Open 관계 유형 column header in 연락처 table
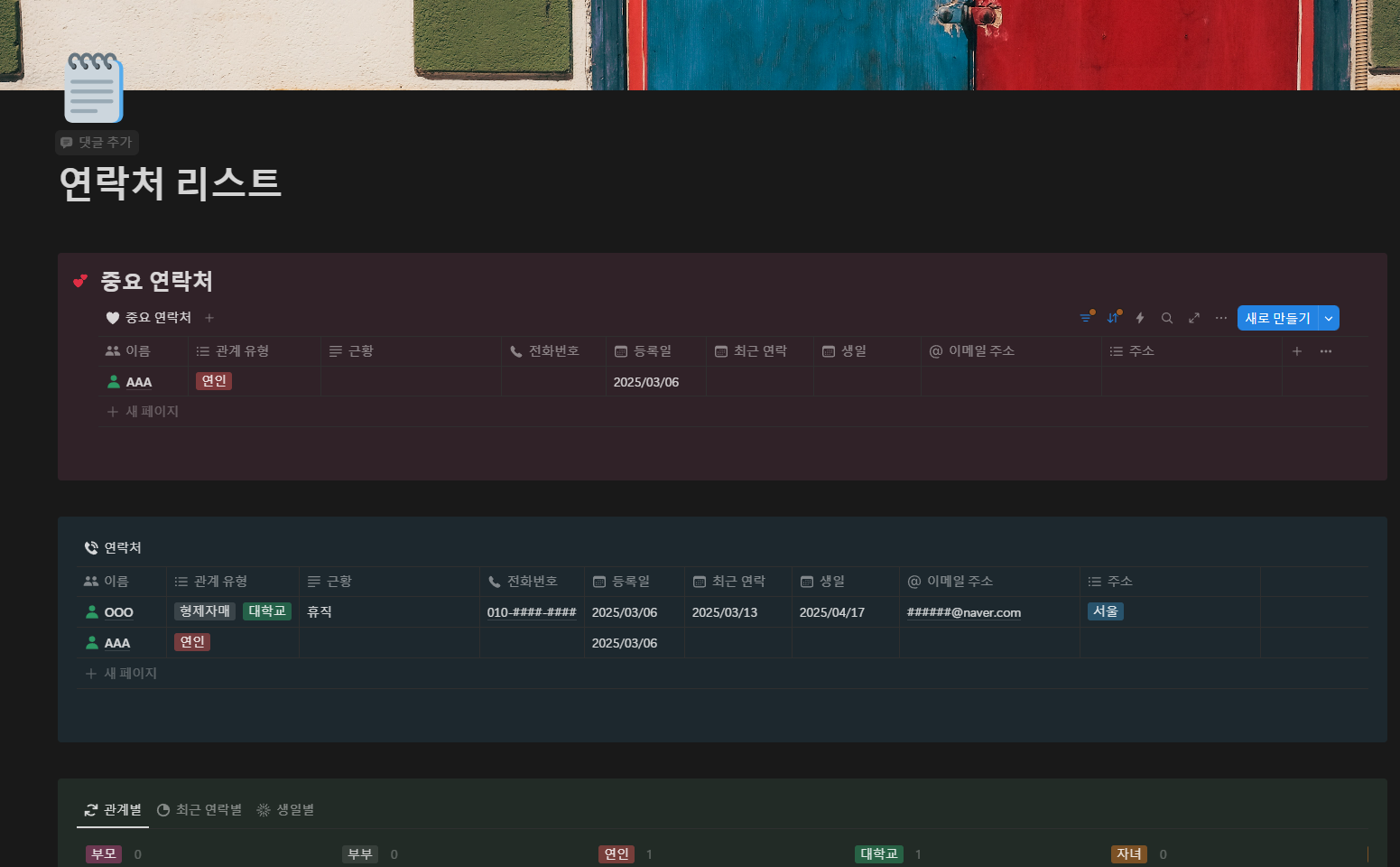The image size is (1400, 867). coord(233,582)
